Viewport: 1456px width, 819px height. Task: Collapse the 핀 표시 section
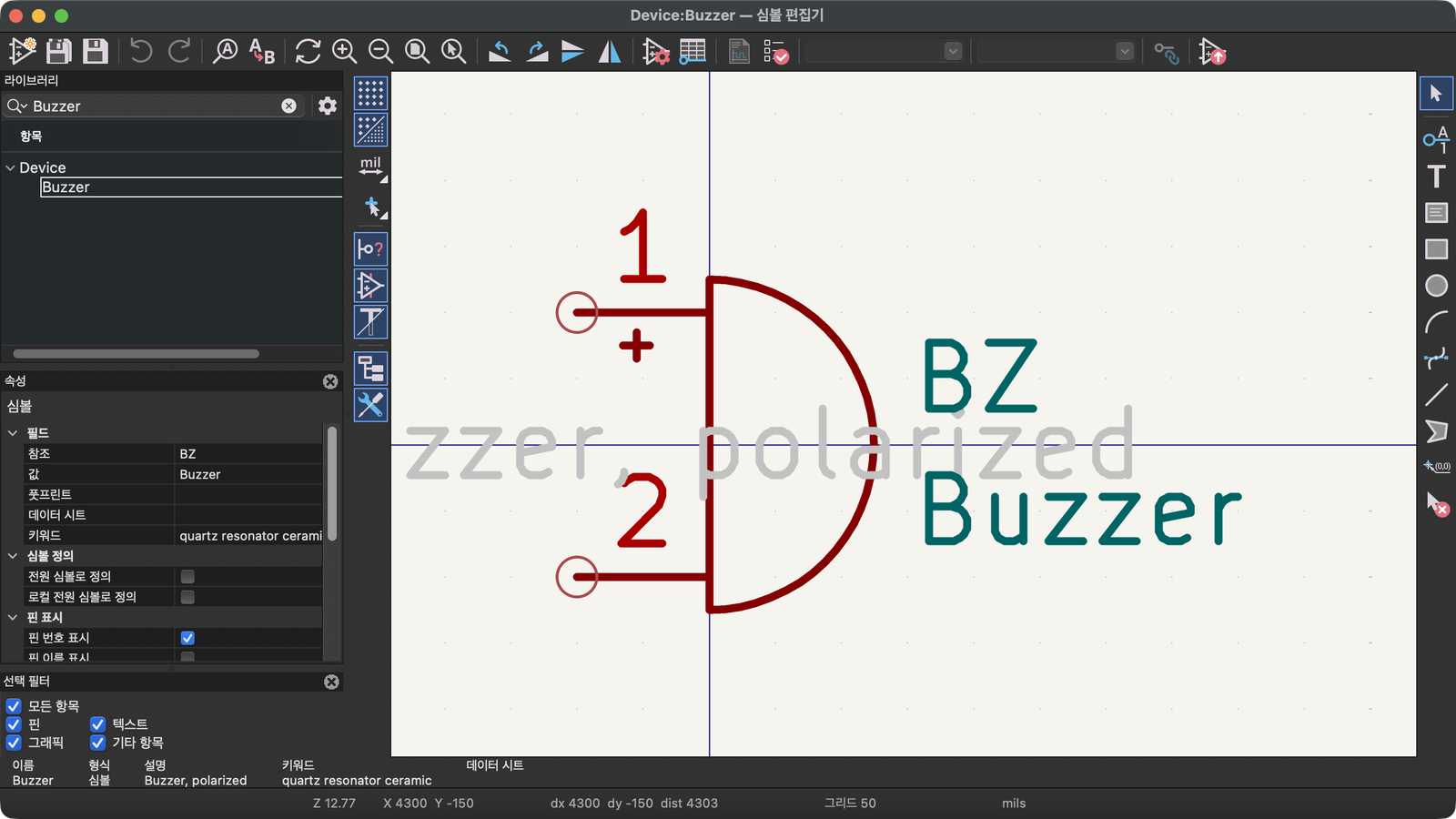pos(13,617)
